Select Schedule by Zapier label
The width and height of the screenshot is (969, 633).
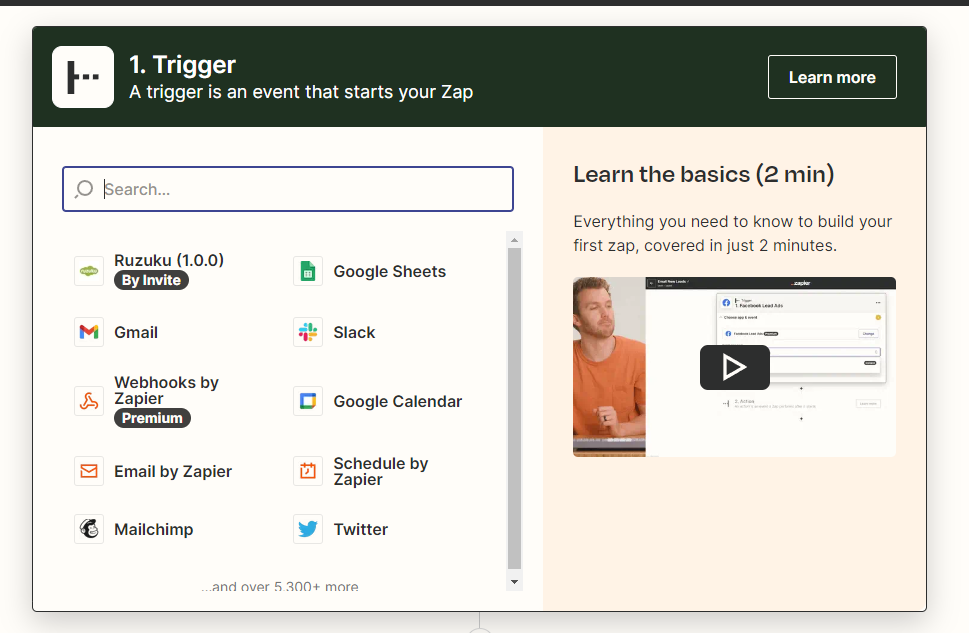click(381, 471)
